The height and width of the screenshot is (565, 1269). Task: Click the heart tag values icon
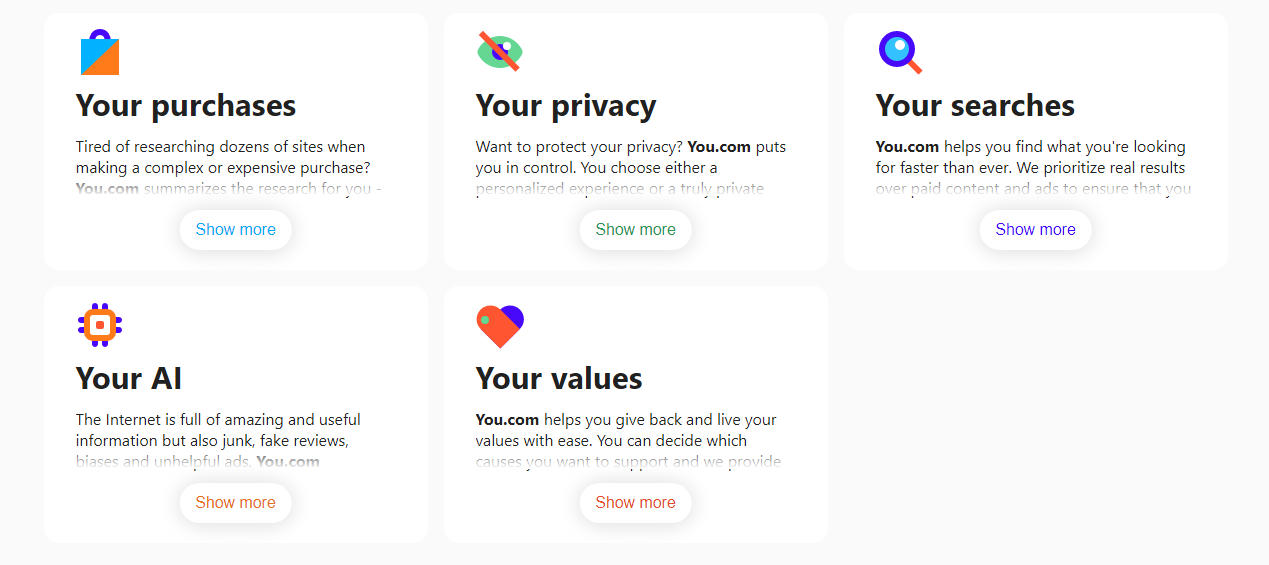pyautogui.click(x=500, y=326)
